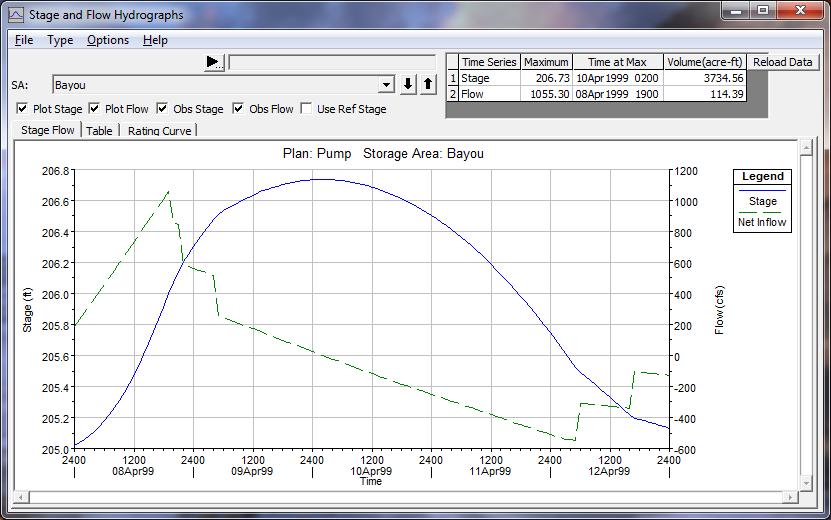Screen dimensions: 831x520
Task: Select previous storage area with up arrow
Action: coord(428,85)
